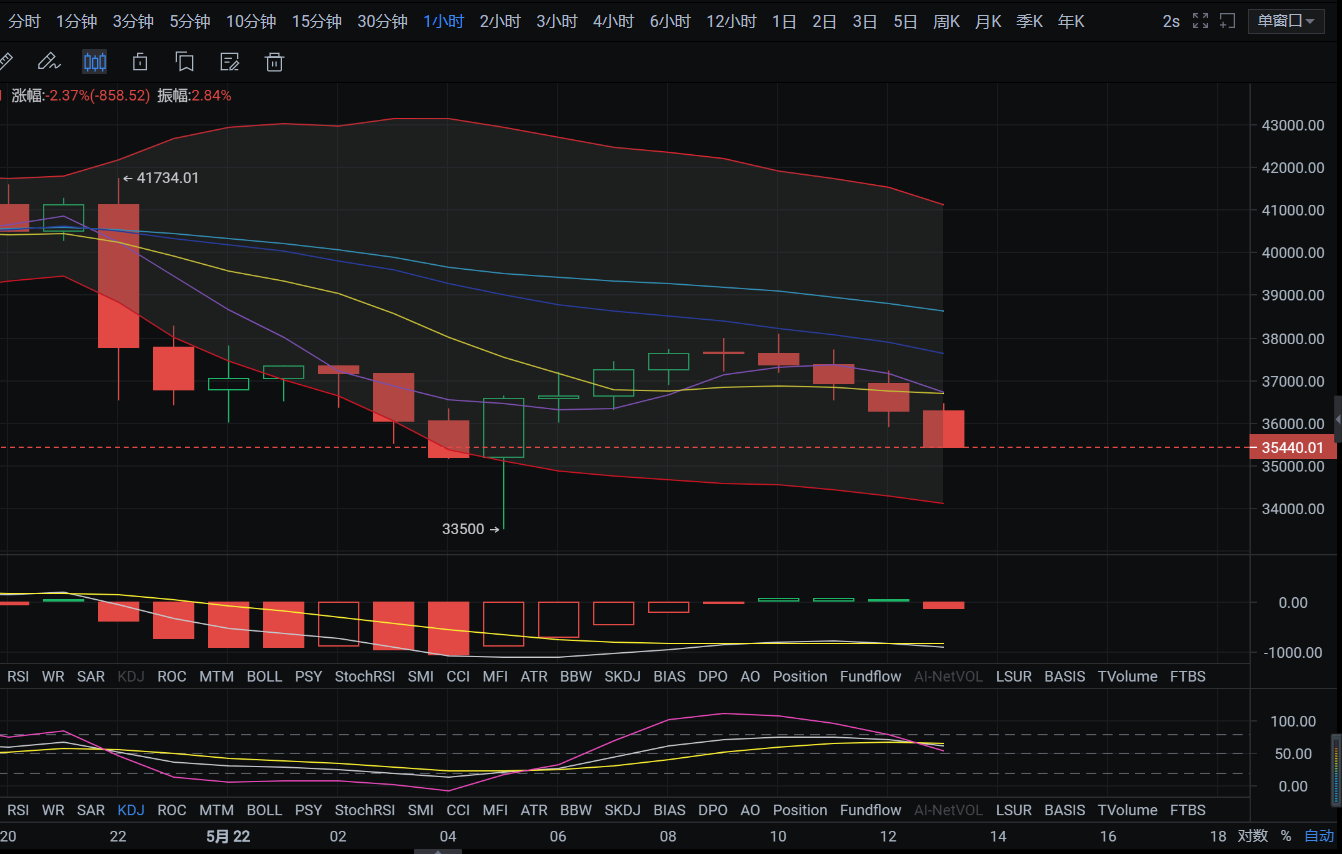Switch to the 分时 timeframe
Image resolution: width=1342 pixels, height=854 pixels.
click(24, 21)
